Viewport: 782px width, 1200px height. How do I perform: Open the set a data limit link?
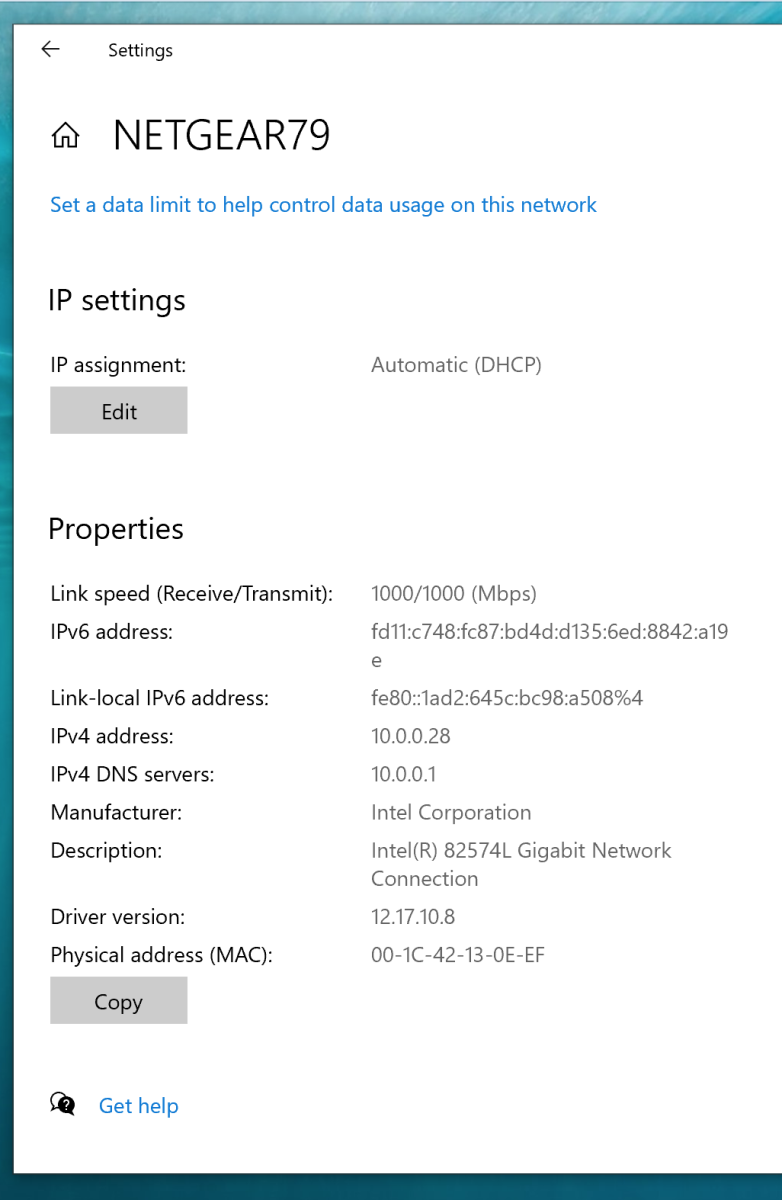coord(323,205)
